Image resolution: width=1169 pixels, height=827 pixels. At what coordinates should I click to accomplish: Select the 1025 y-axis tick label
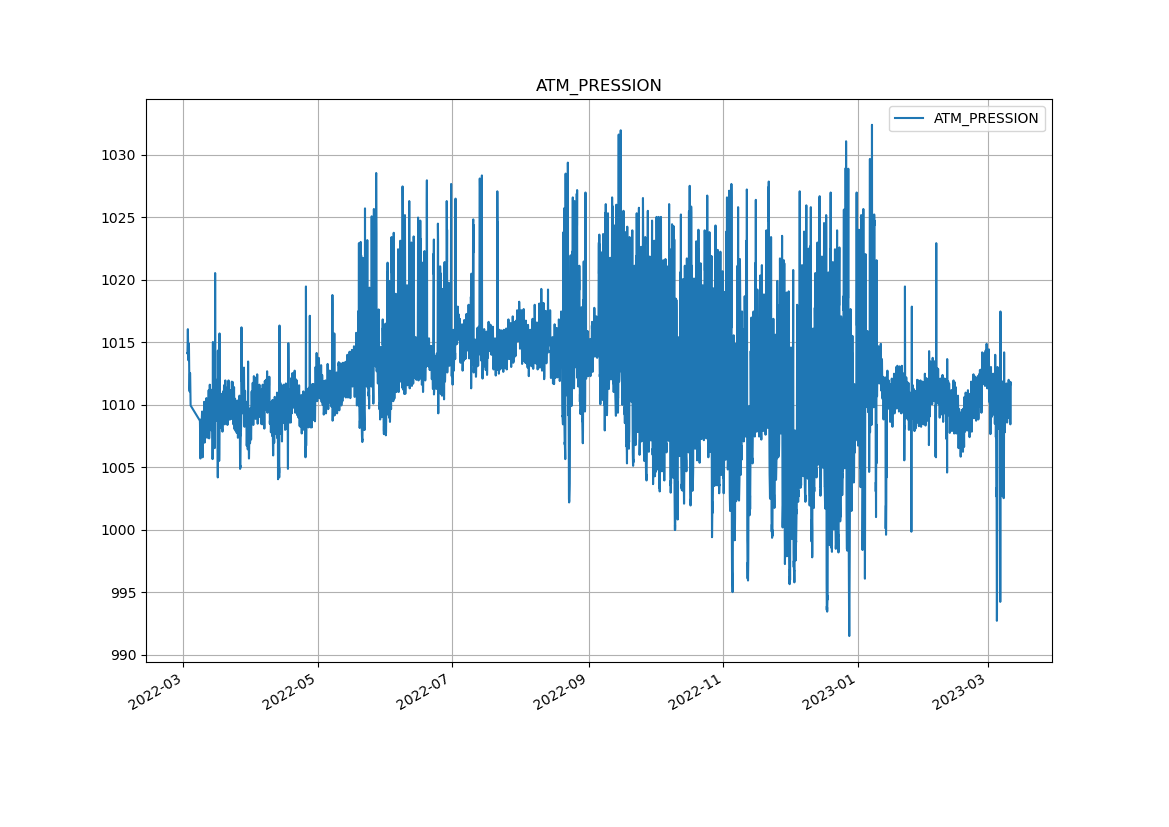(118, 218)
